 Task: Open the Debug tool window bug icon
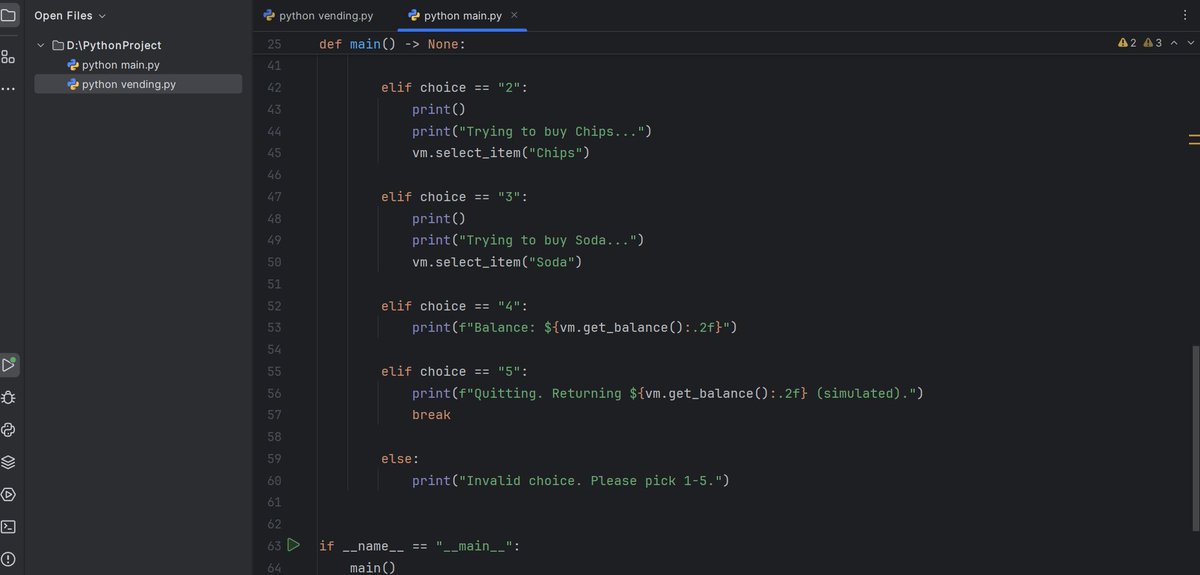pyautogui.click(x=8, y=397)
